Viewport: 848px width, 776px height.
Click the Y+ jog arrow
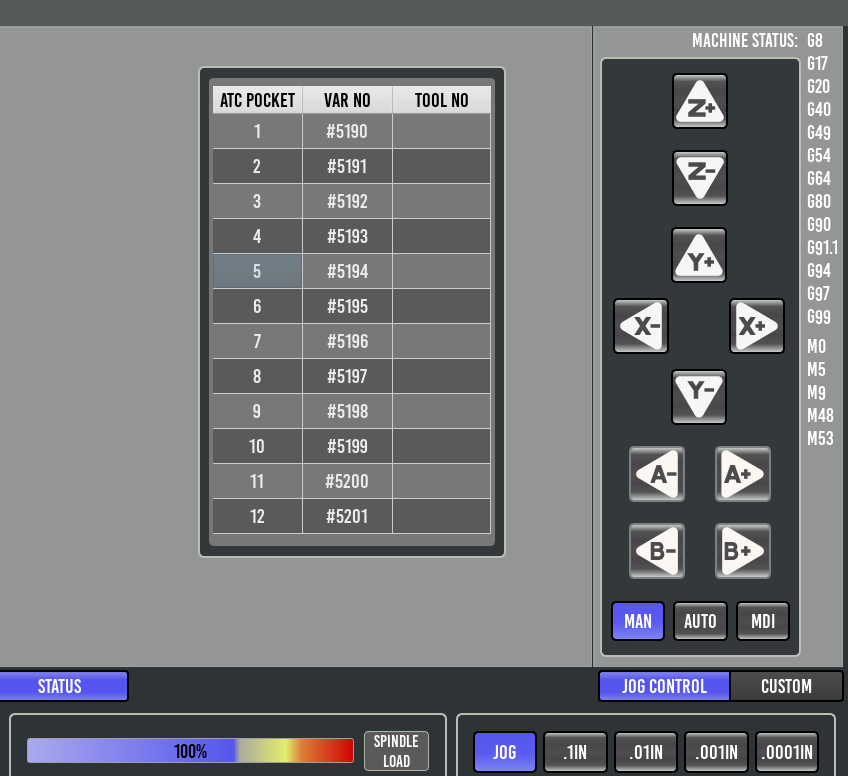pyautogui.click(x=699, y=255)
